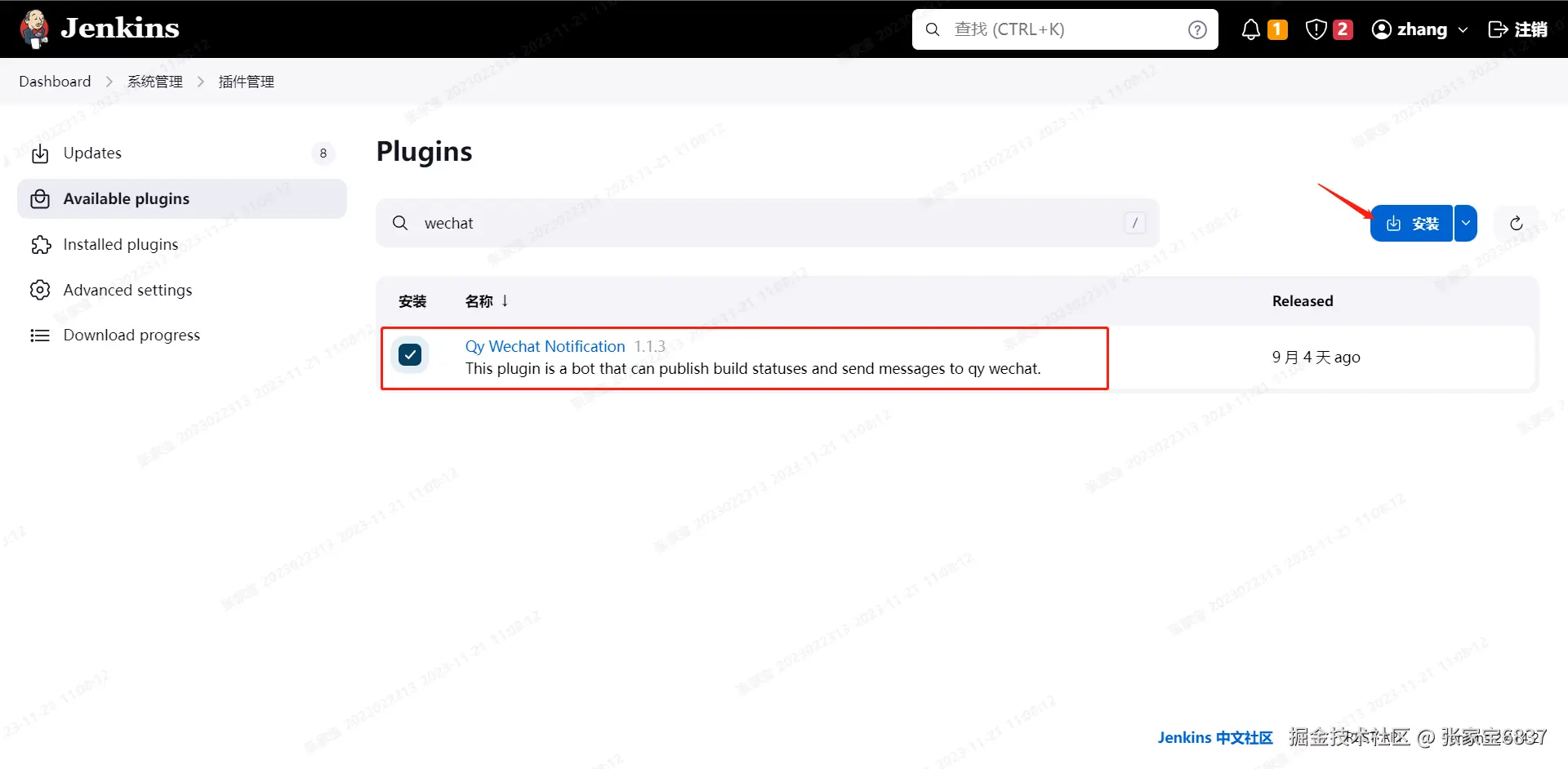
Task: Click the Available plugins bag icon
Action: (x=40, y=199)
